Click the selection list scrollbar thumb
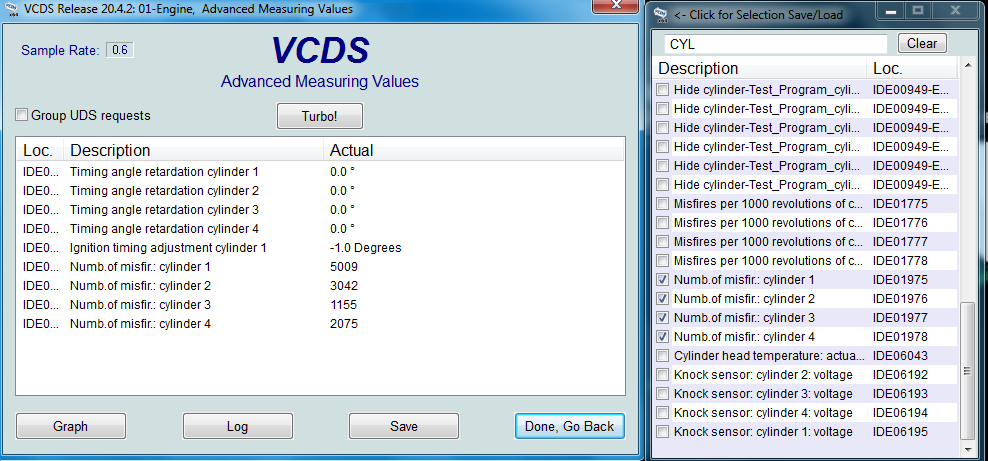Image resolution: width=988 pixels, height=461 pixels. point(967,371)
